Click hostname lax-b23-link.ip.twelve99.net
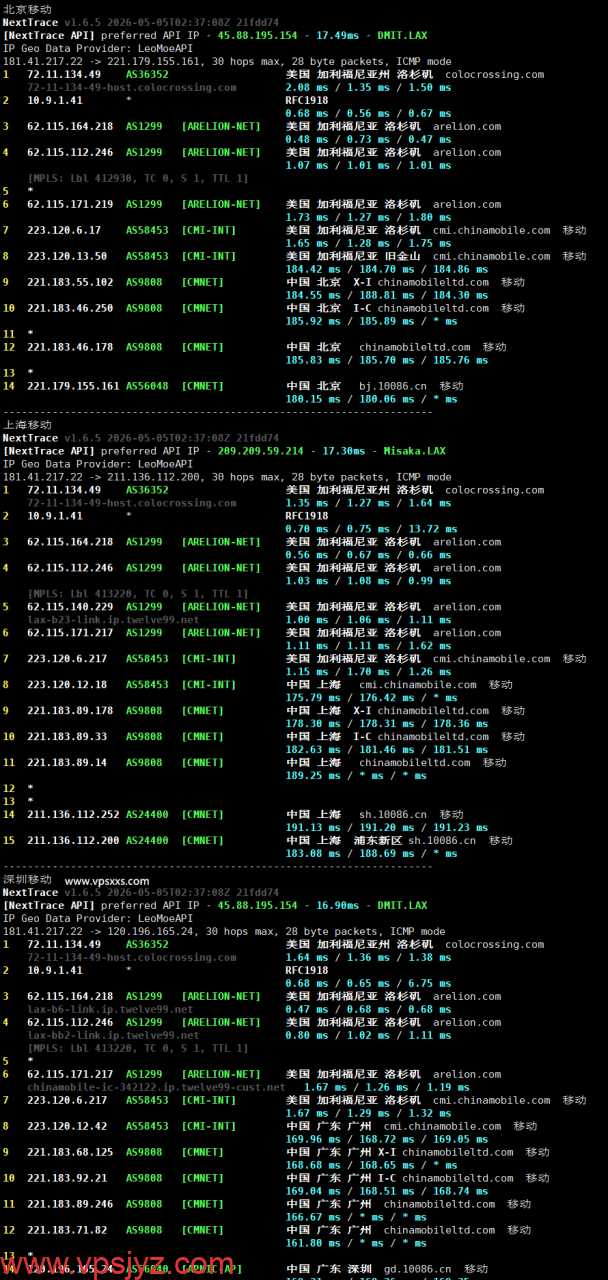Image resolution: width=608 pixels, height=1280 pixels. [x=113, y=620]
